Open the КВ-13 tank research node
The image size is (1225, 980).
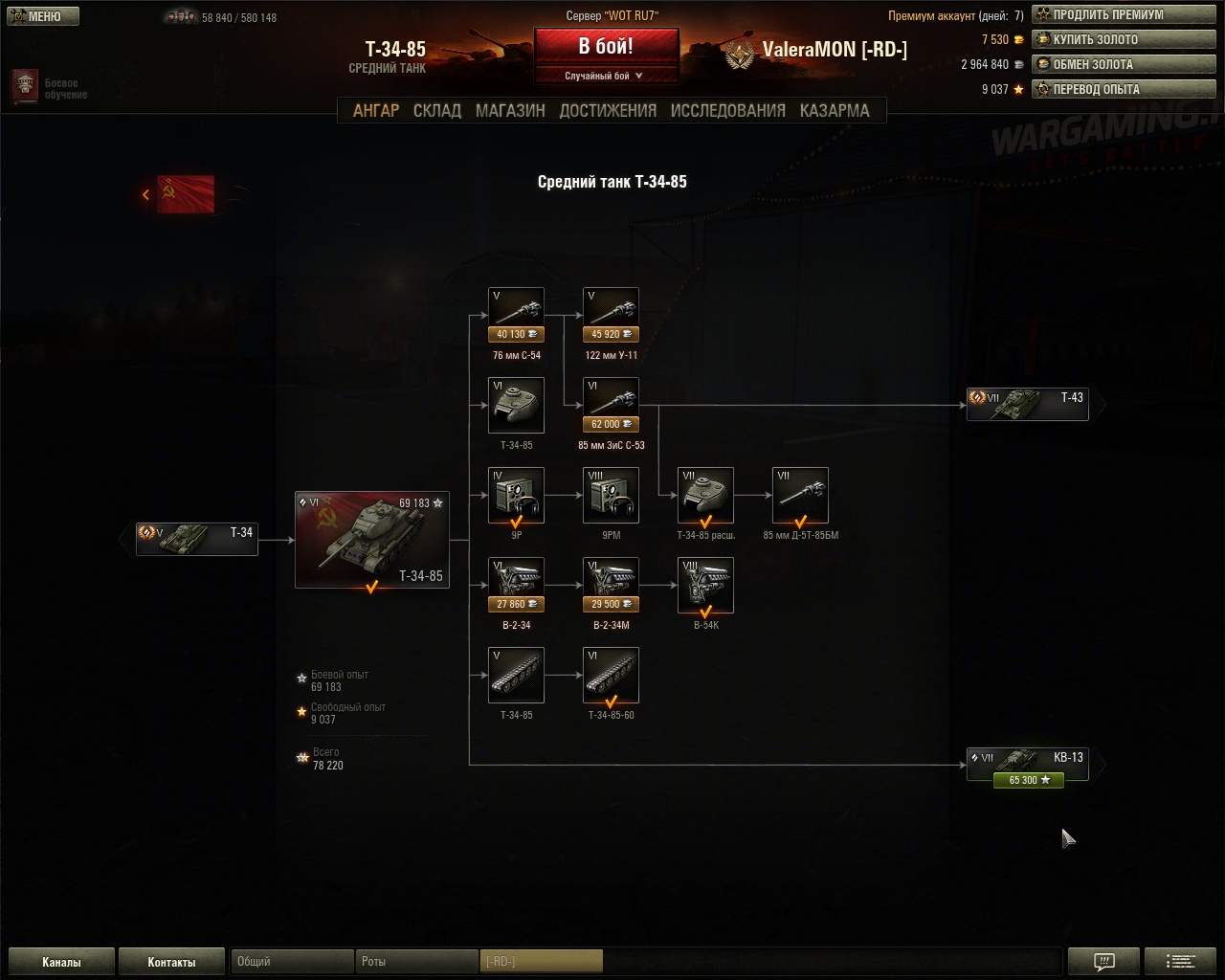(x=1028, y=765)
